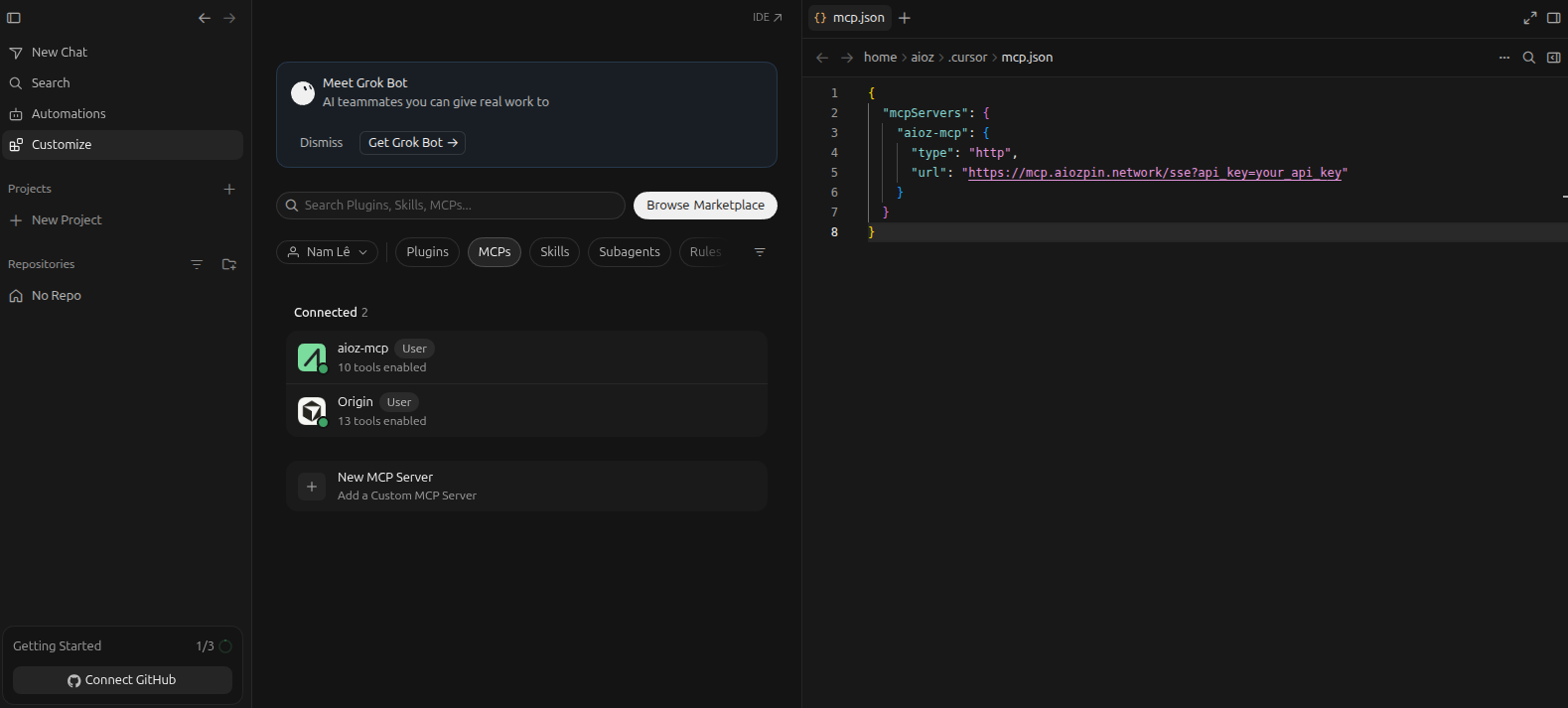The width and height of the screenshot is (1568, 708).
Task: Click the aioz-mcp server logo
Action: [x=312, y=357]
